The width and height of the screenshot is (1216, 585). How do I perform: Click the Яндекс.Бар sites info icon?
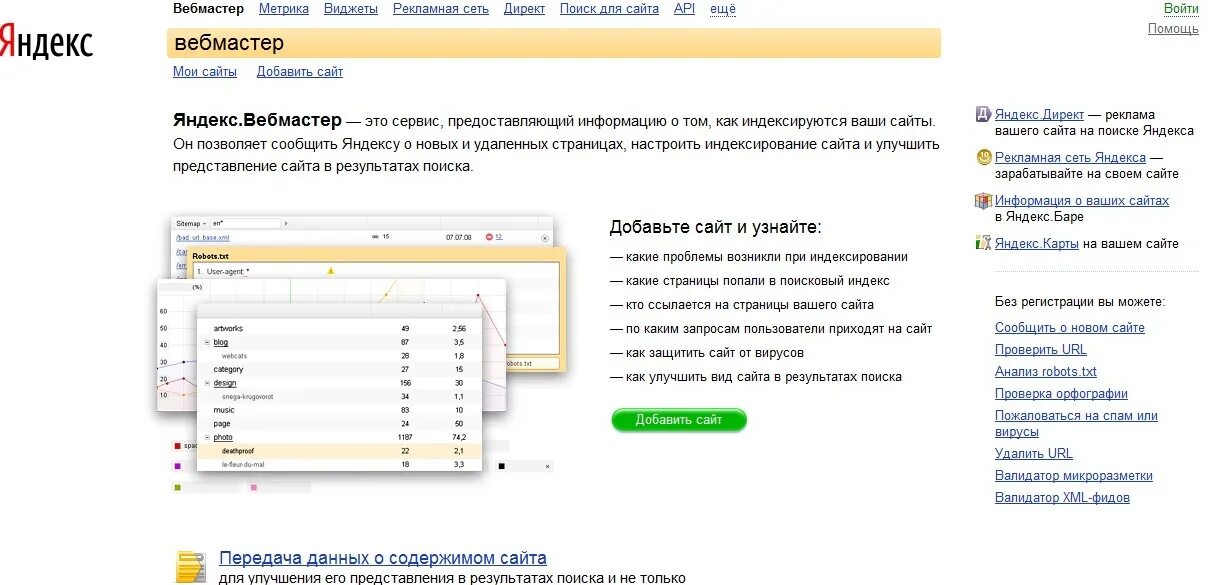point(983,200)
